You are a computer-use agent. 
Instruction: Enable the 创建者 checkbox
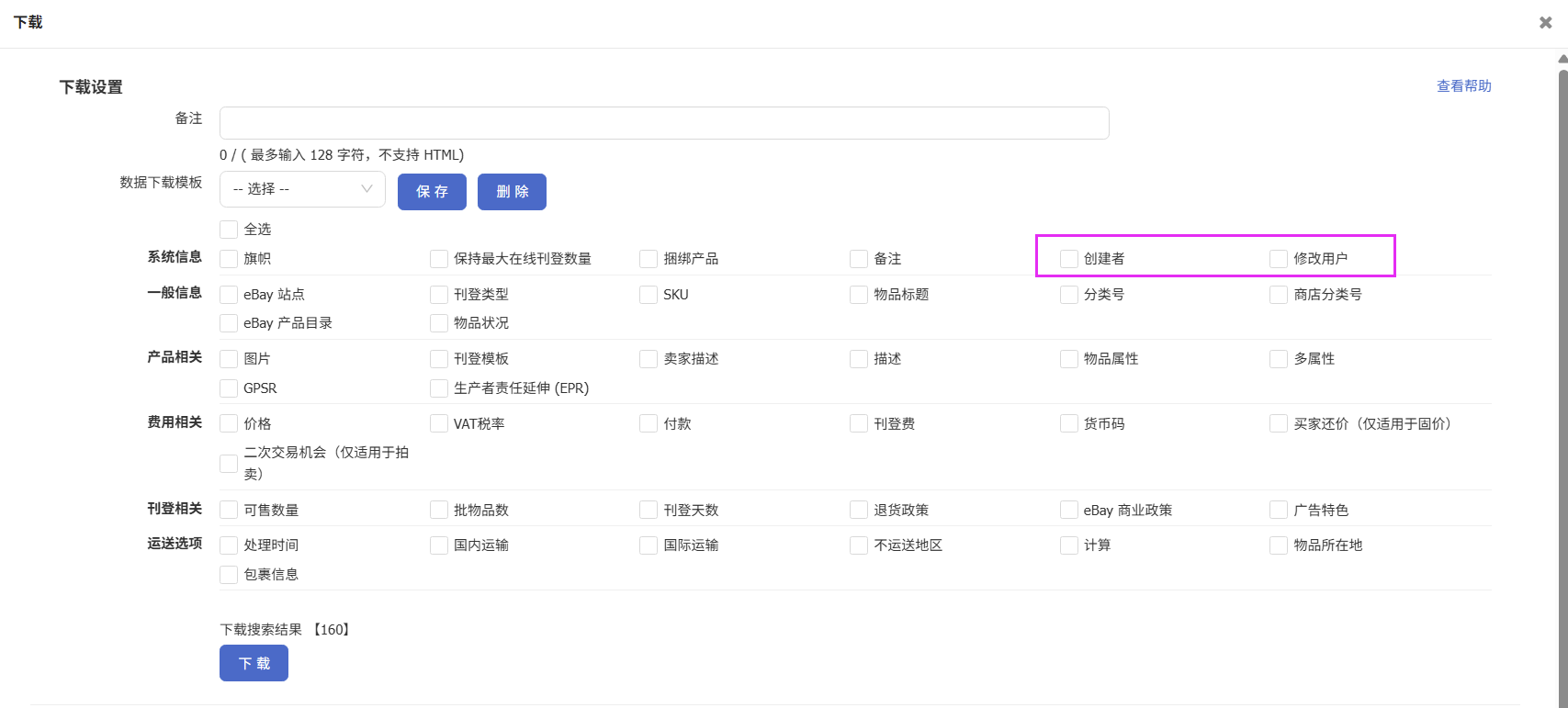(1068, 259)
